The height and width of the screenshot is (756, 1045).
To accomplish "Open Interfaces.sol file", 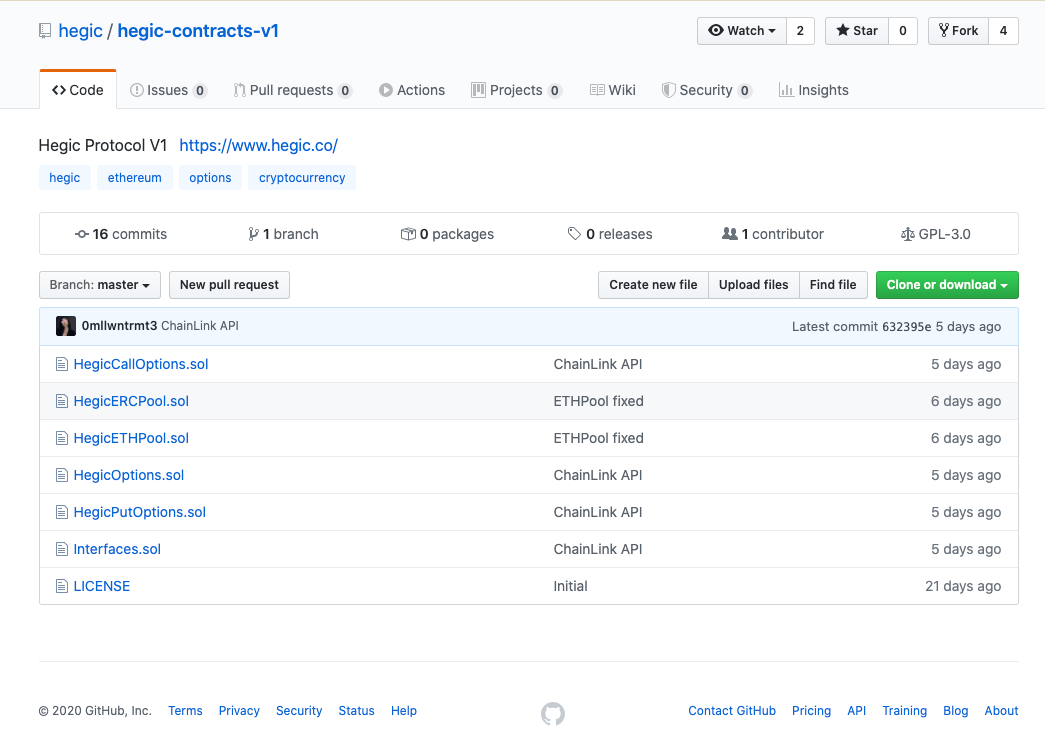I will pyautogui.click(x=117, y=549).
